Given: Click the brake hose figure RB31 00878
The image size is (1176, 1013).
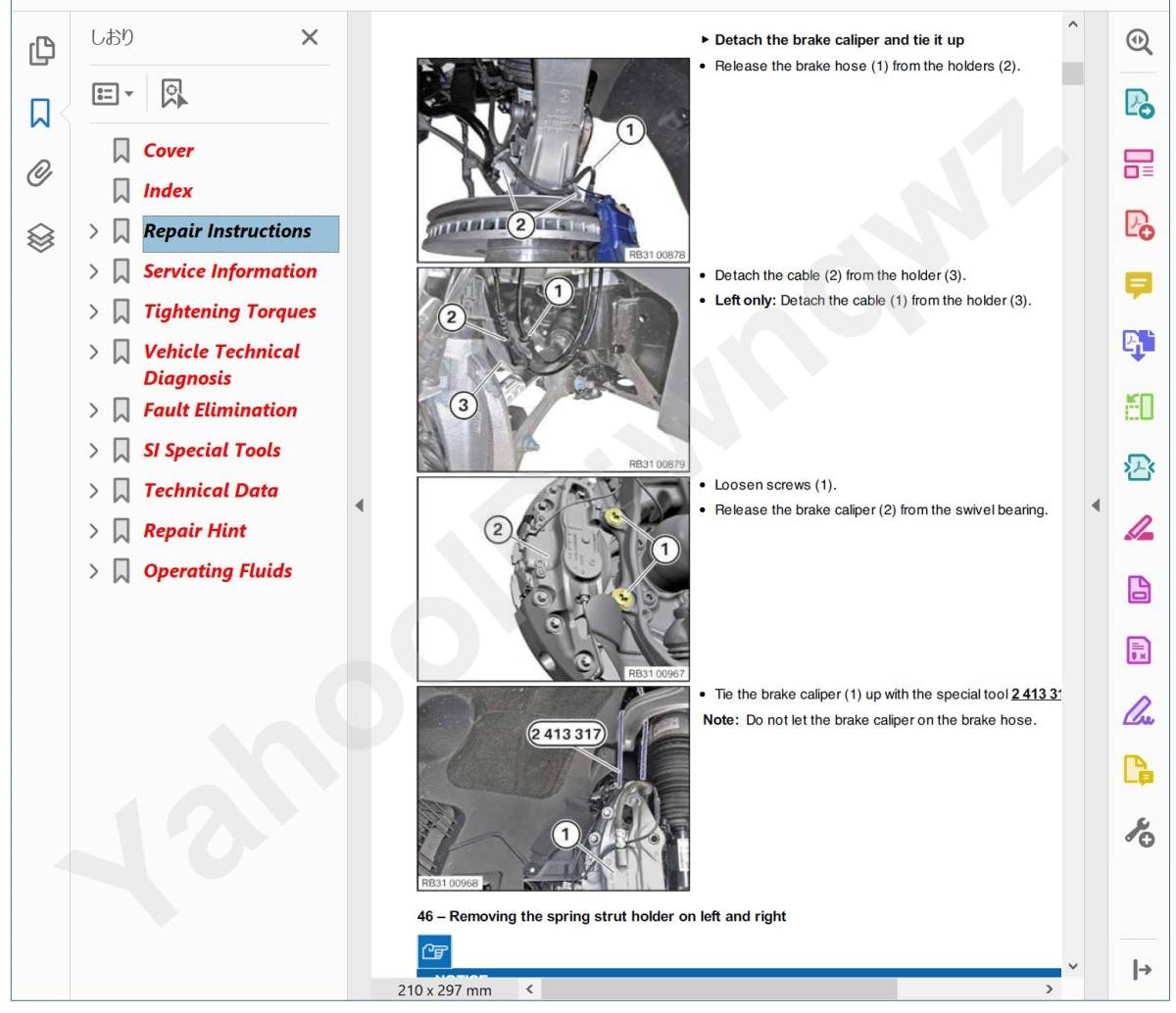Looking at the screenshot, I should [553, 161].
